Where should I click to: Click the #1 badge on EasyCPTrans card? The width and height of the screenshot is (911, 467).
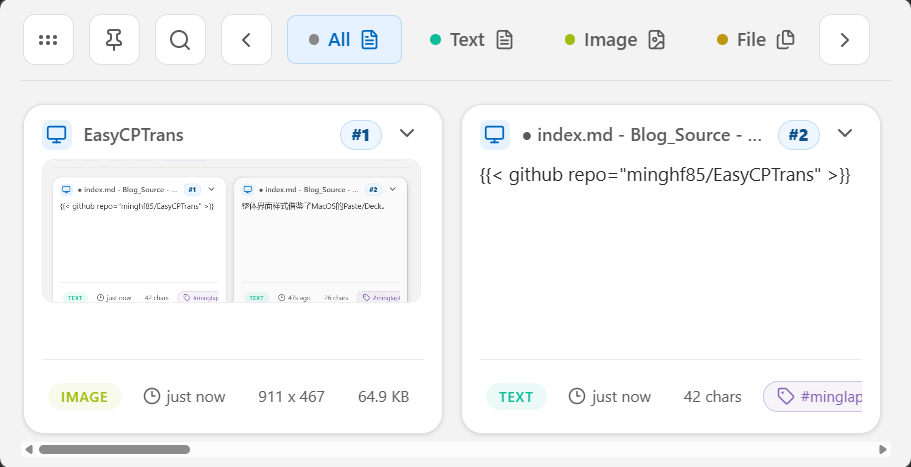361,135
